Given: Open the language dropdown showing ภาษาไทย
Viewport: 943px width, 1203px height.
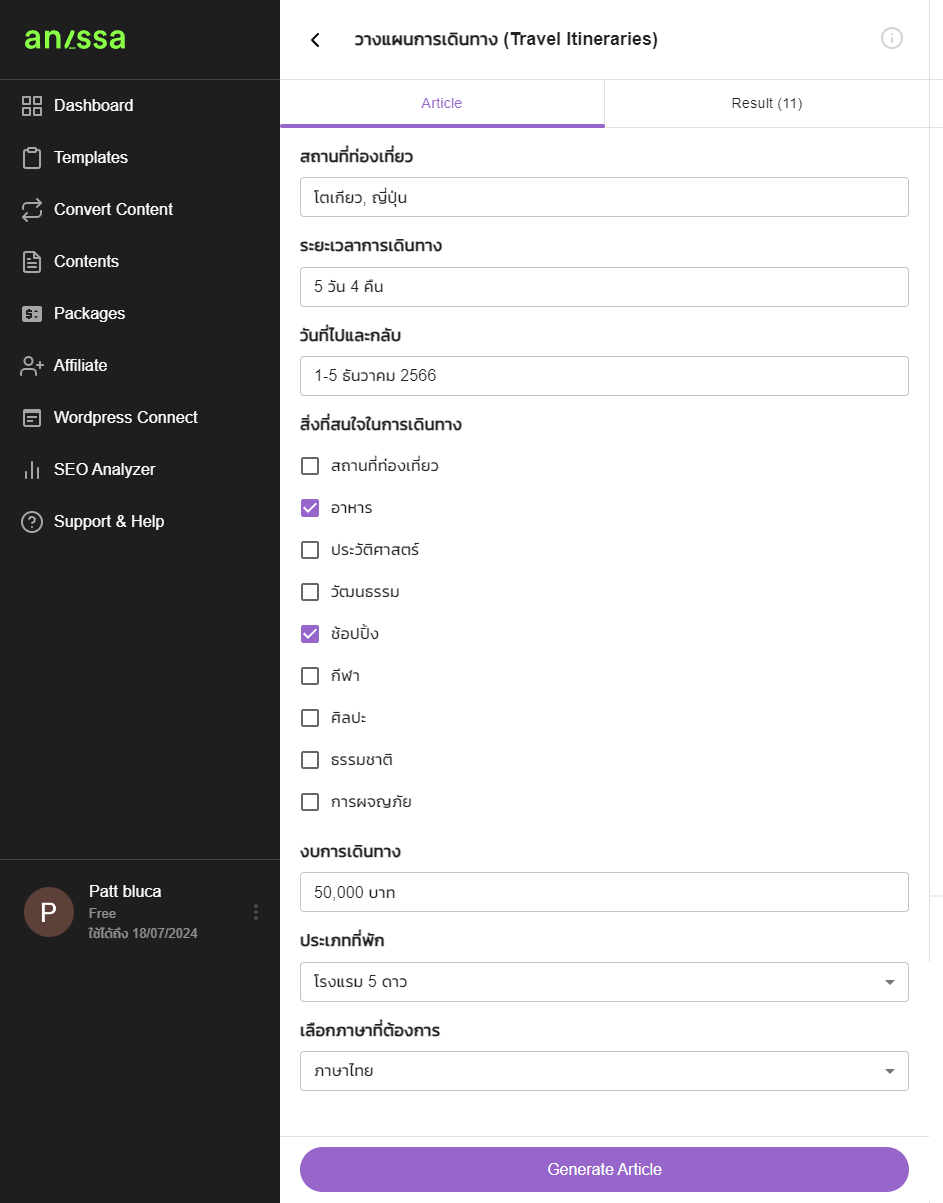Looking at the screenshot, I should [604, 1071].
